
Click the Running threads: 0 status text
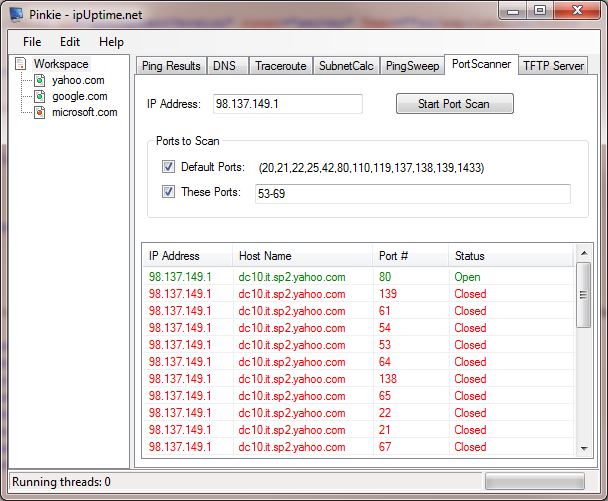click(x=61, y=482)
